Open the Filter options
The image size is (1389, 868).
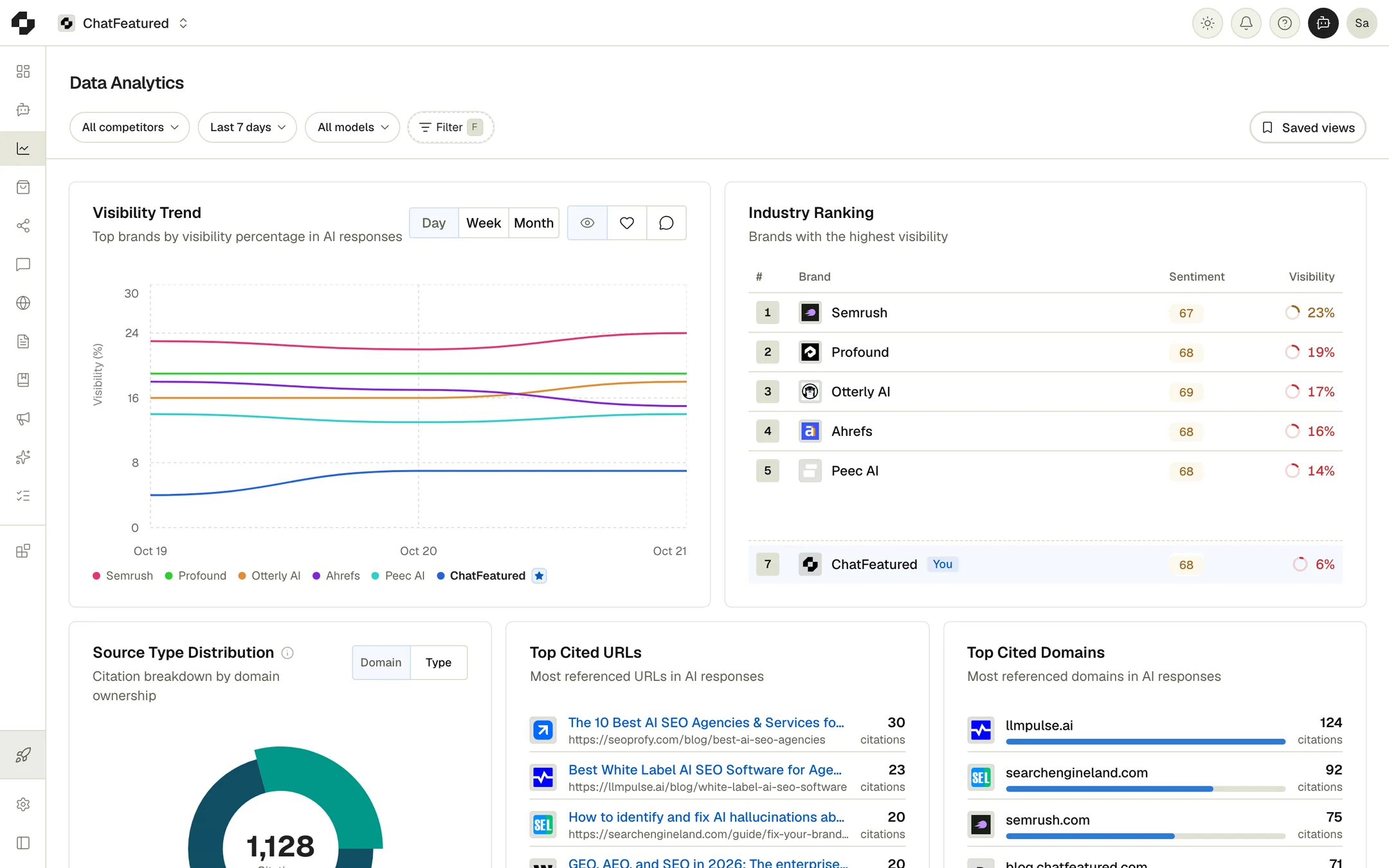click(451, 127)
